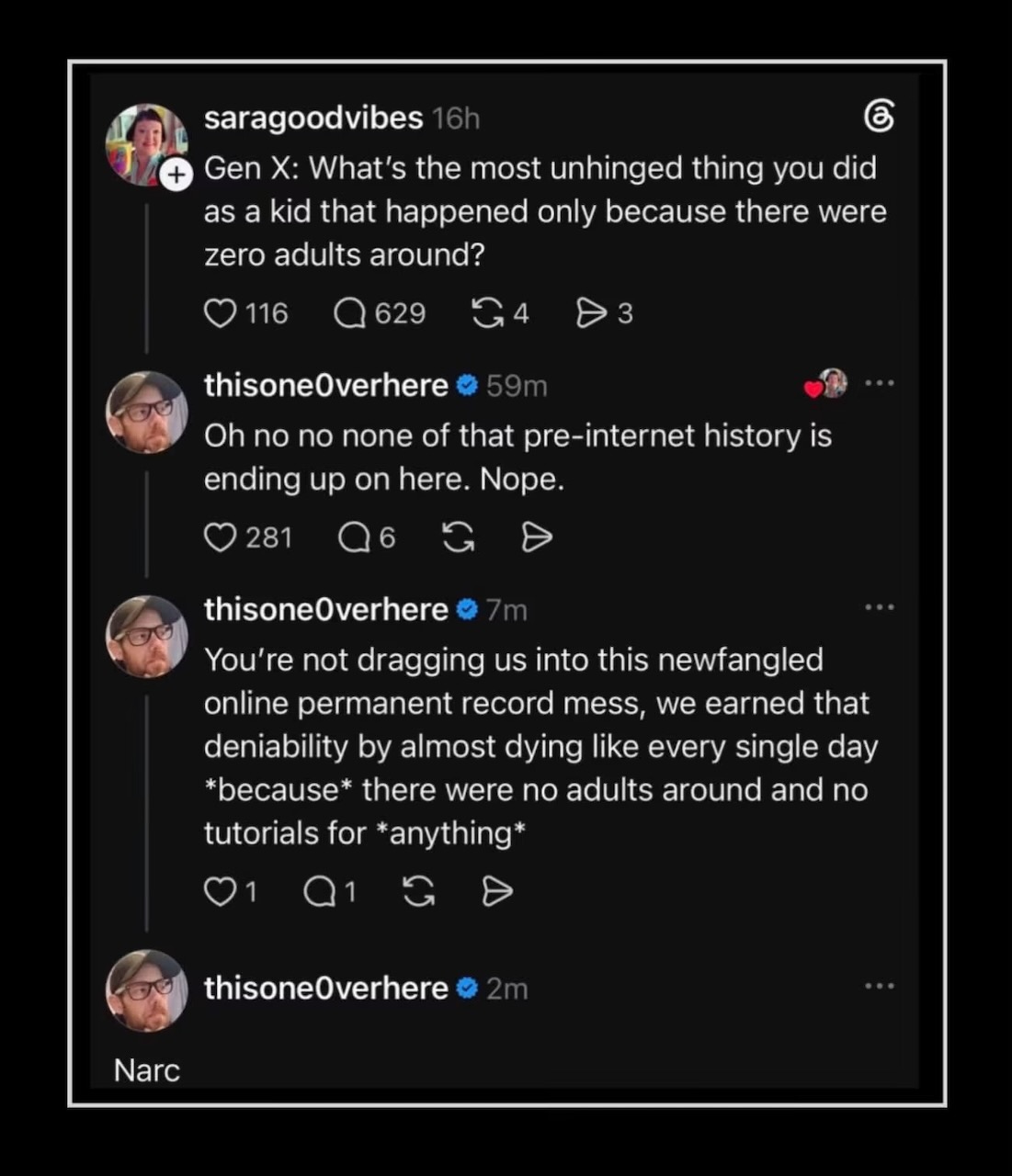Open more options on 59m reply
Viewport: 1012px width, 1176px height.
coord(880,384)
